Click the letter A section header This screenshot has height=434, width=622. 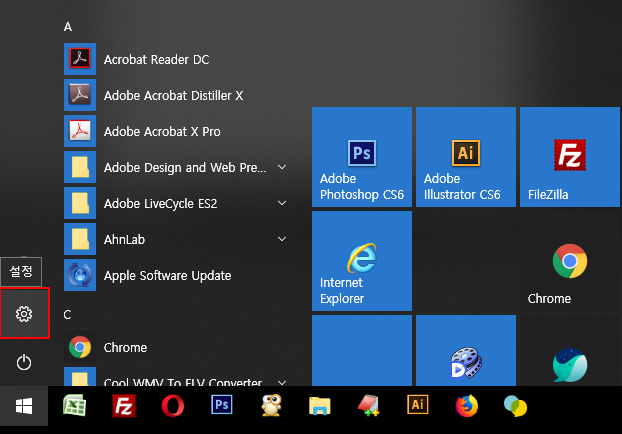68,27
